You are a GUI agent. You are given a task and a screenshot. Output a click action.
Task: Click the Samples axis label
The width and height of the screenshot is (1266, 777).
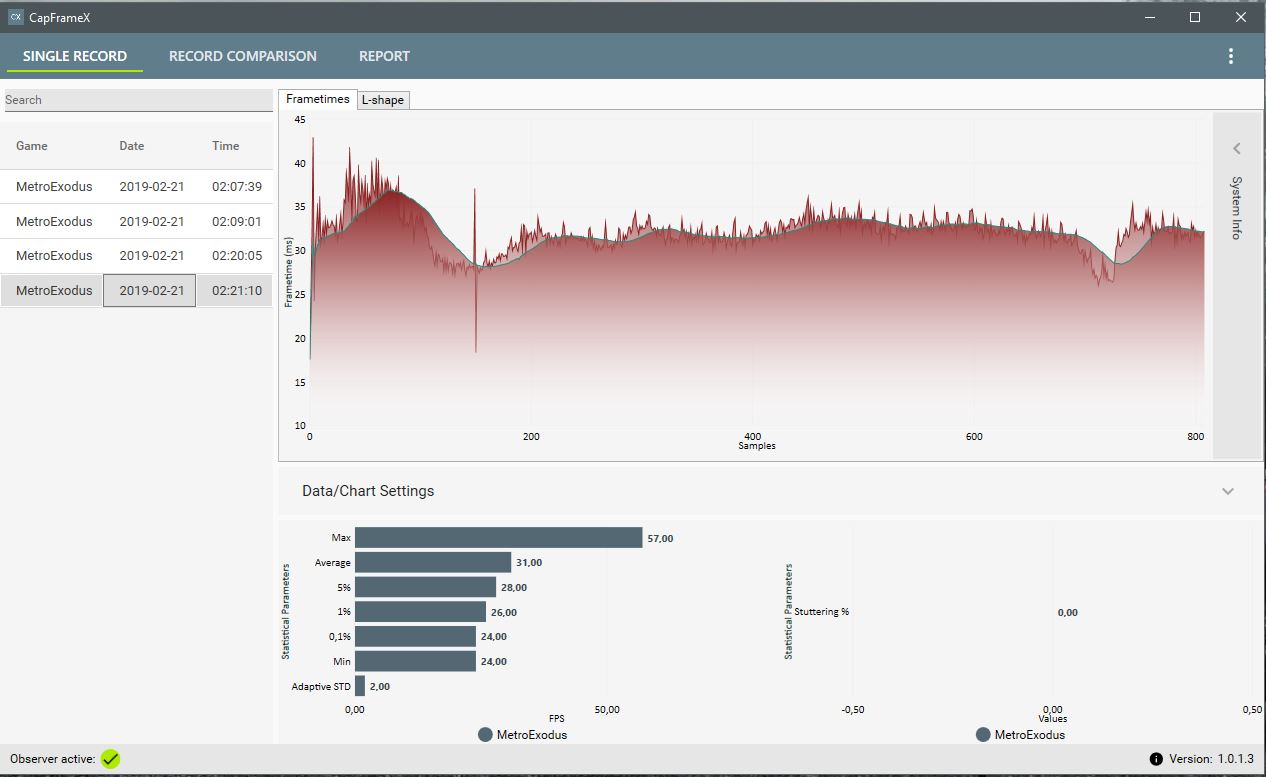[x=757, y=446]
